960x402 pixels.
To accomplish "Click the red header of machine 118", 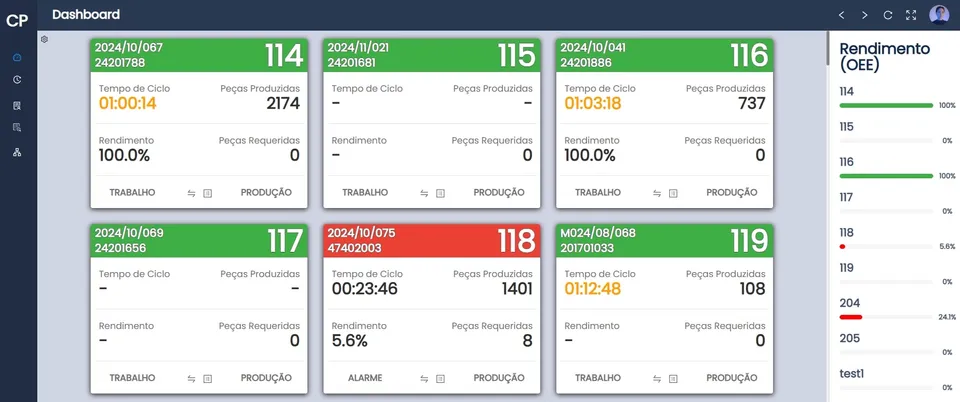I will pos(432,240).
